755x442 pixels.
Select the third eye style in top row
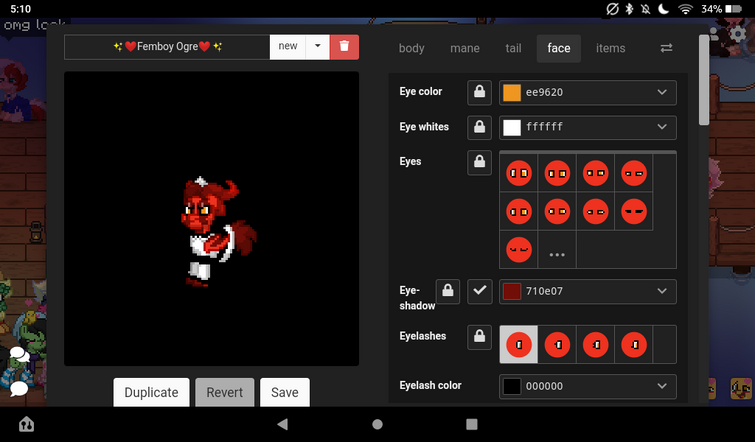(596, 173)
